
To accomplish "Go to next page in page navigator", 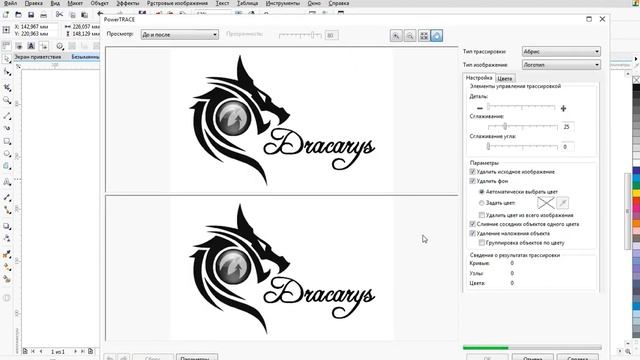I will (76, 351).
